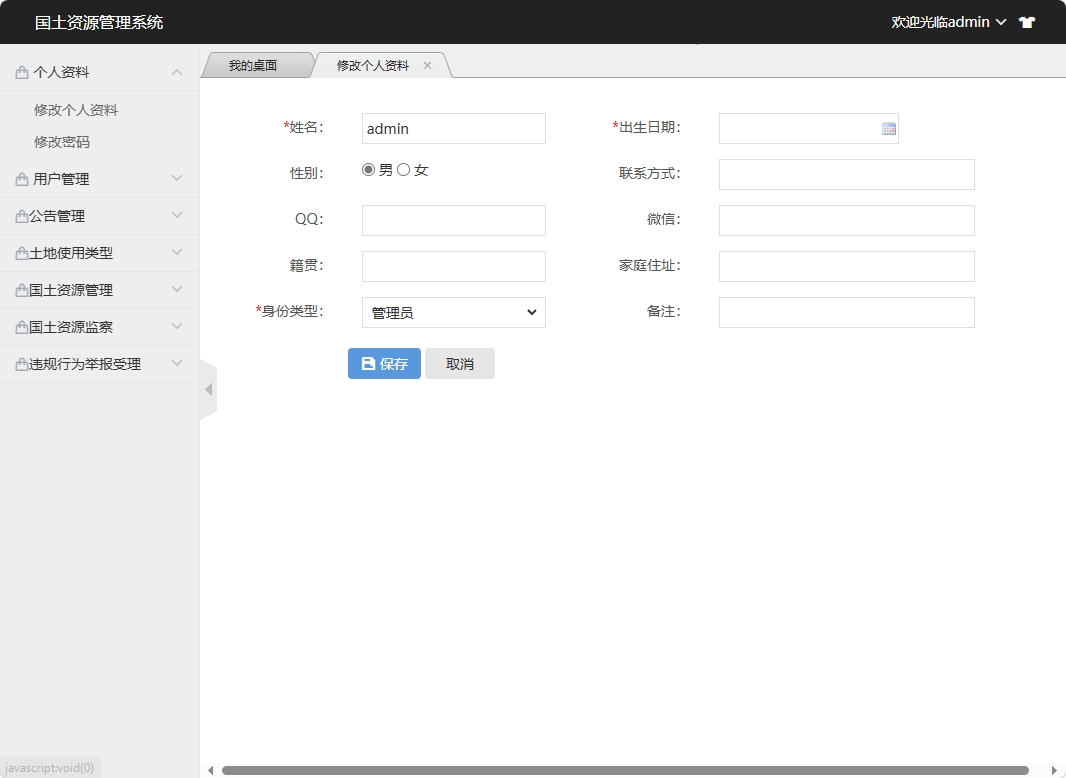Click the horizontal scrollbar at the bottom
The height and width of the screenshot is (778, 1066).
tap(625, 770)
